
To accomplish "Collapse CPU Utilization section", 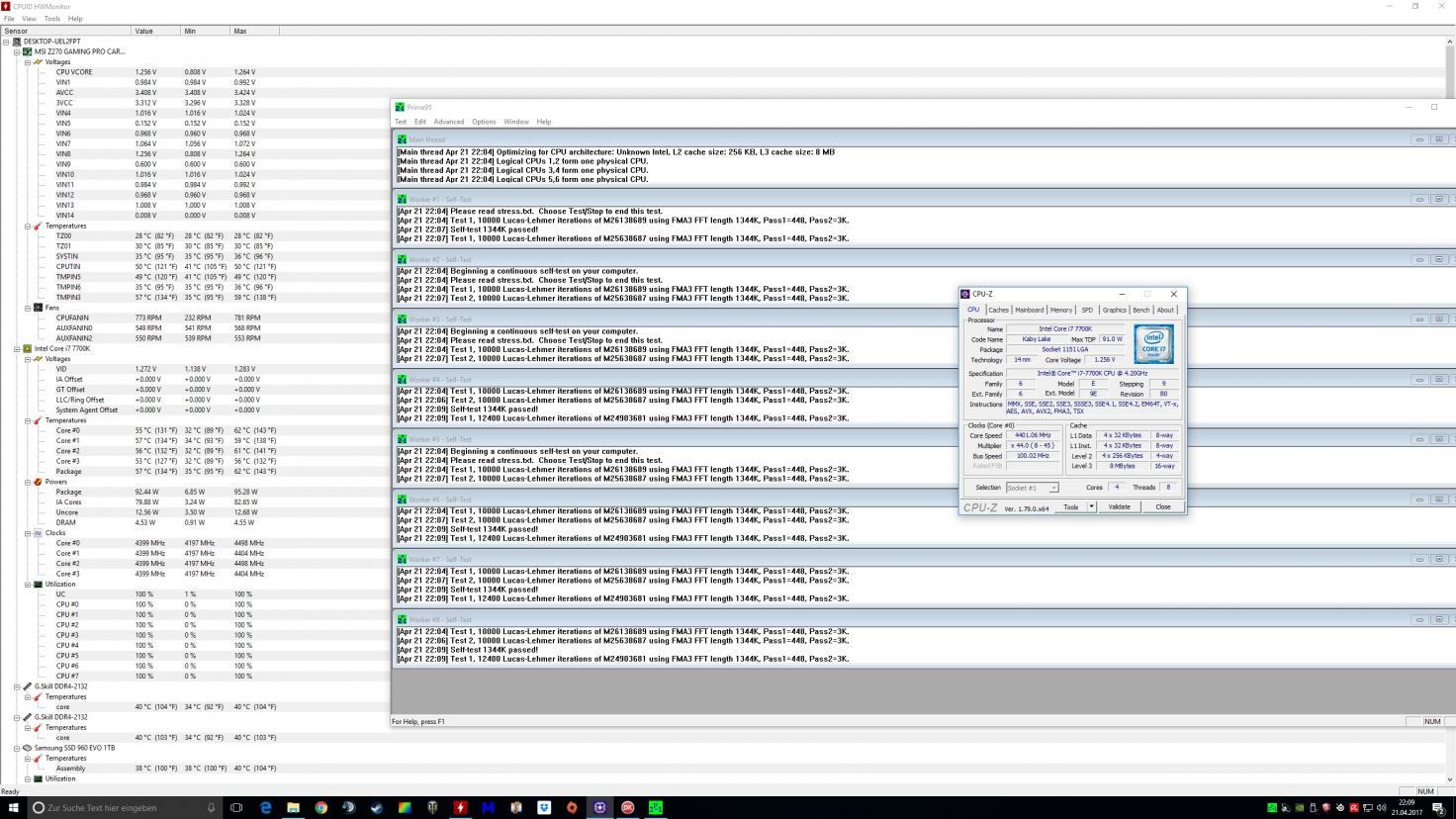I will [x=28, y=584].
